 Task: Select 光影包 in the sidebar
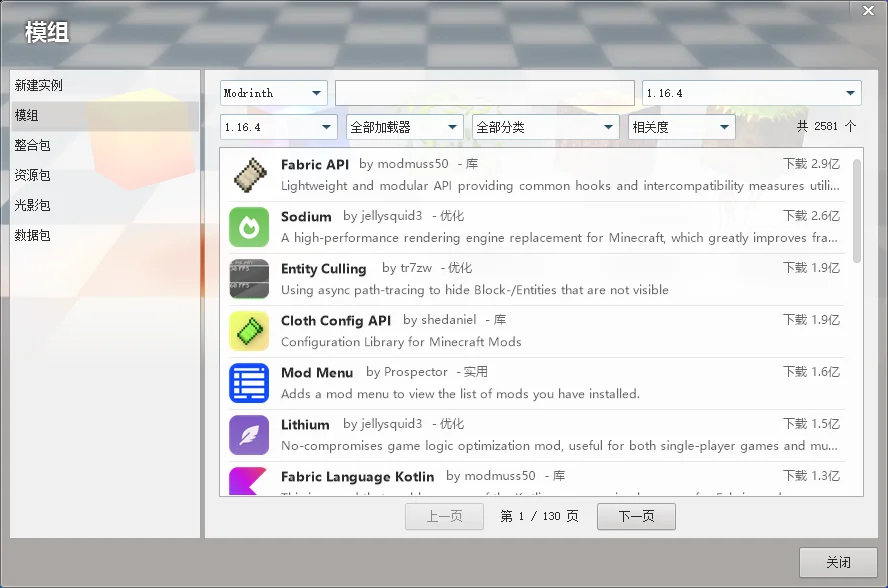[105, 205]
